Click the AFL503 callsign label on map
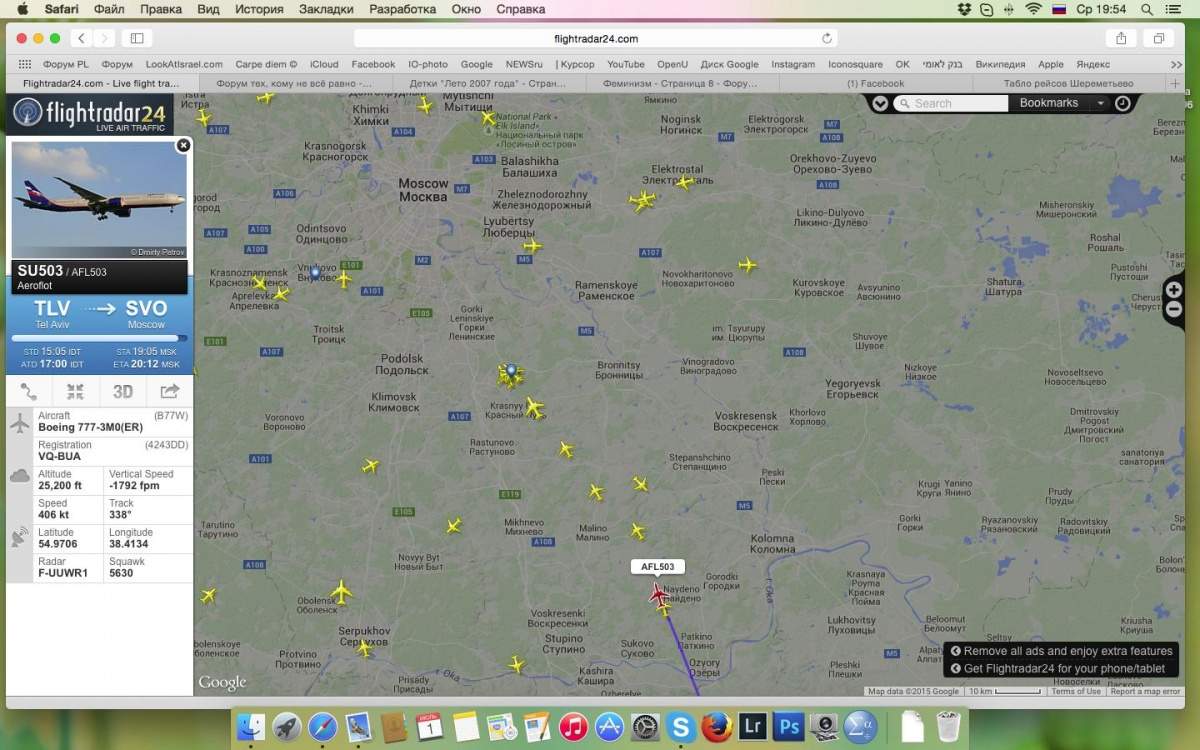1200x750 pixels. click(658, 567)
